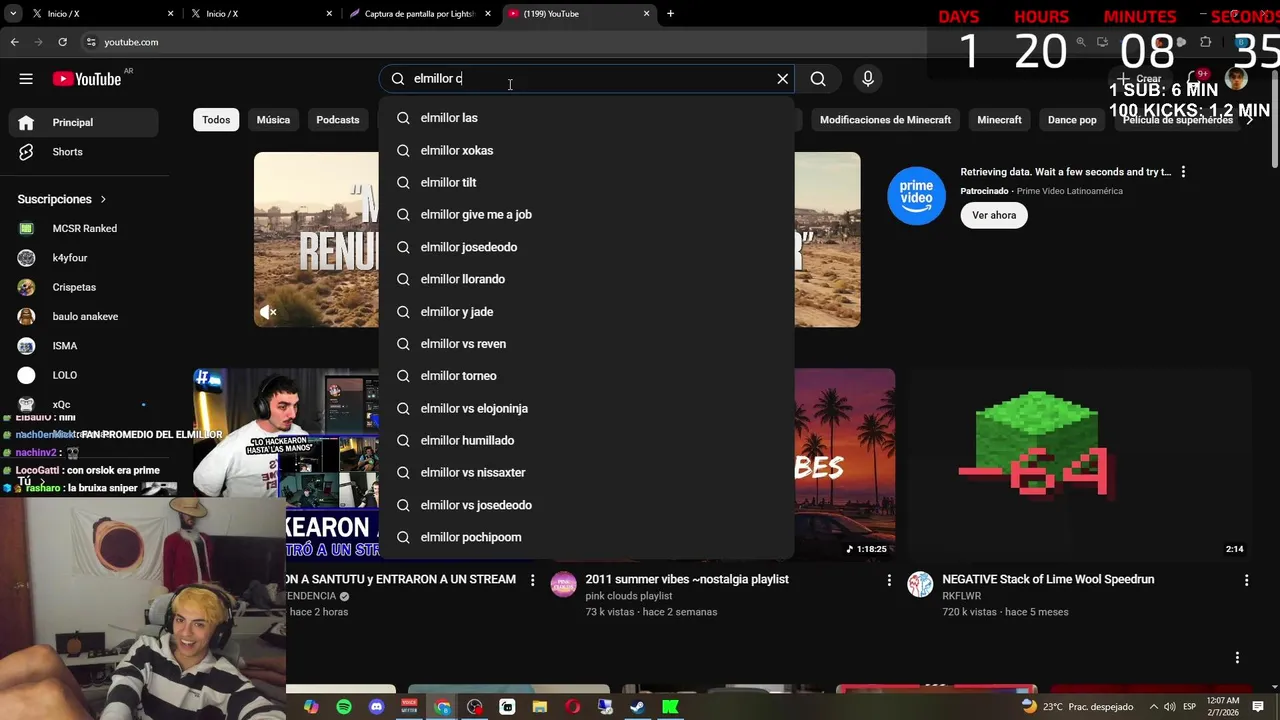Expand the Suscripciones section
Image resolution: width=1280 pixels, height=720 pixels.
click(62, 199)
